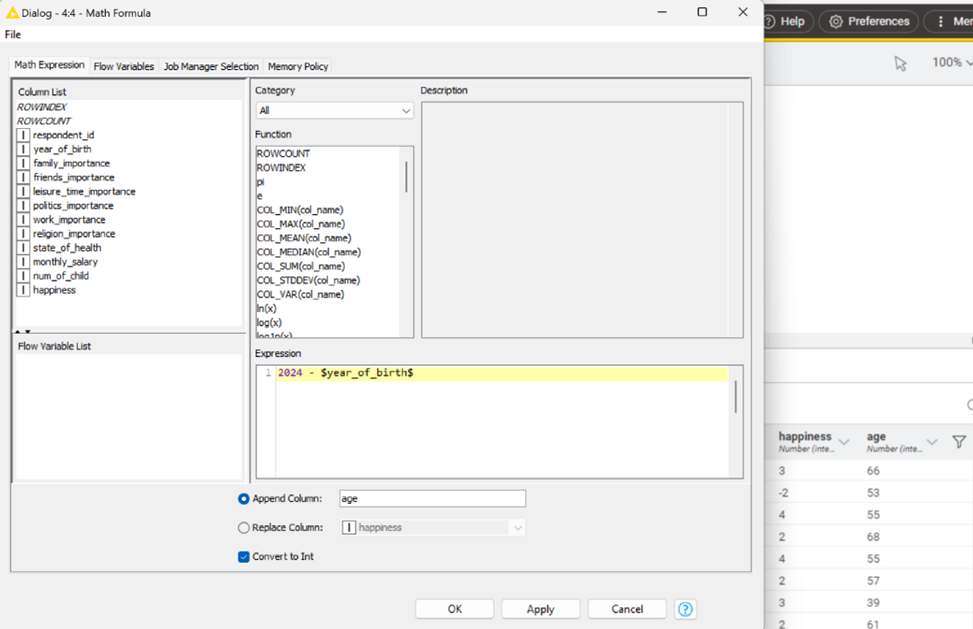Click the integer type icon beside politics_importance

click(23, 205)
